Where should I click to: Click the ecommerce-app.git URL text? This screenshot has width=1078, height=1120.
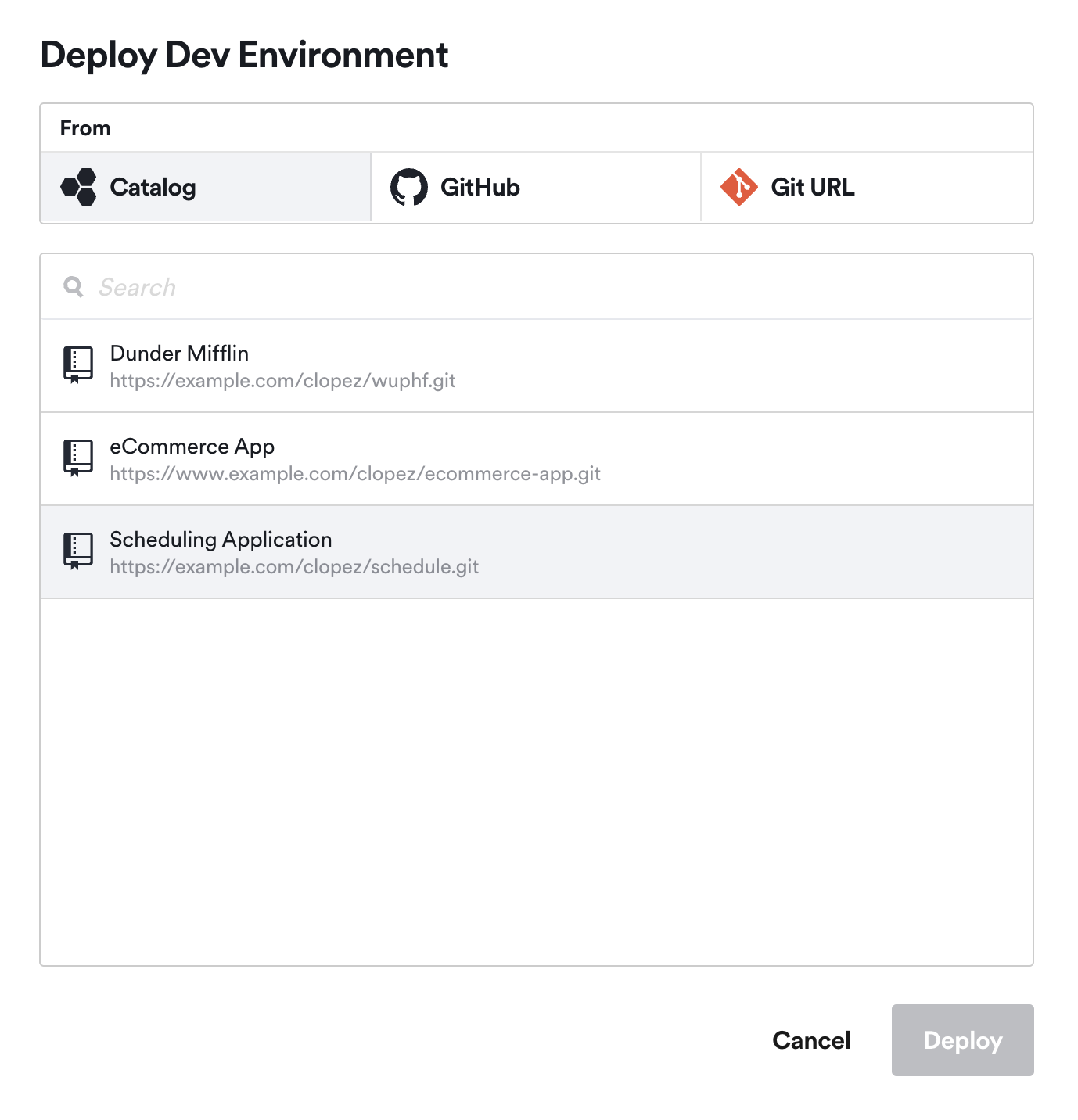[x=356, y=474]
